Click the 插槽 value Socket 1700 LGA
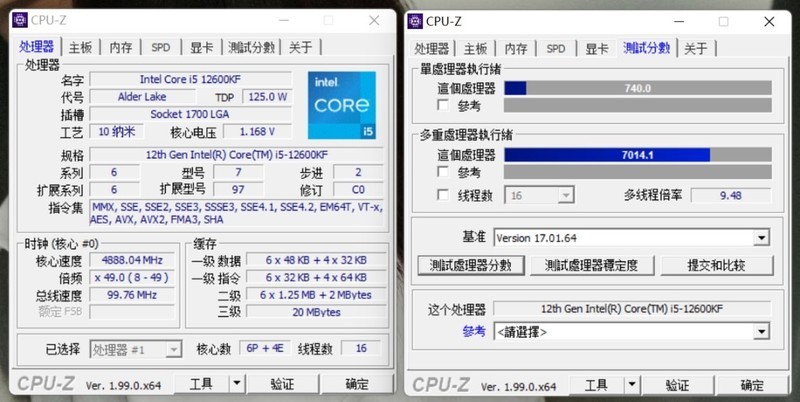Screen dimensions: 800x402 coord(191,114)
